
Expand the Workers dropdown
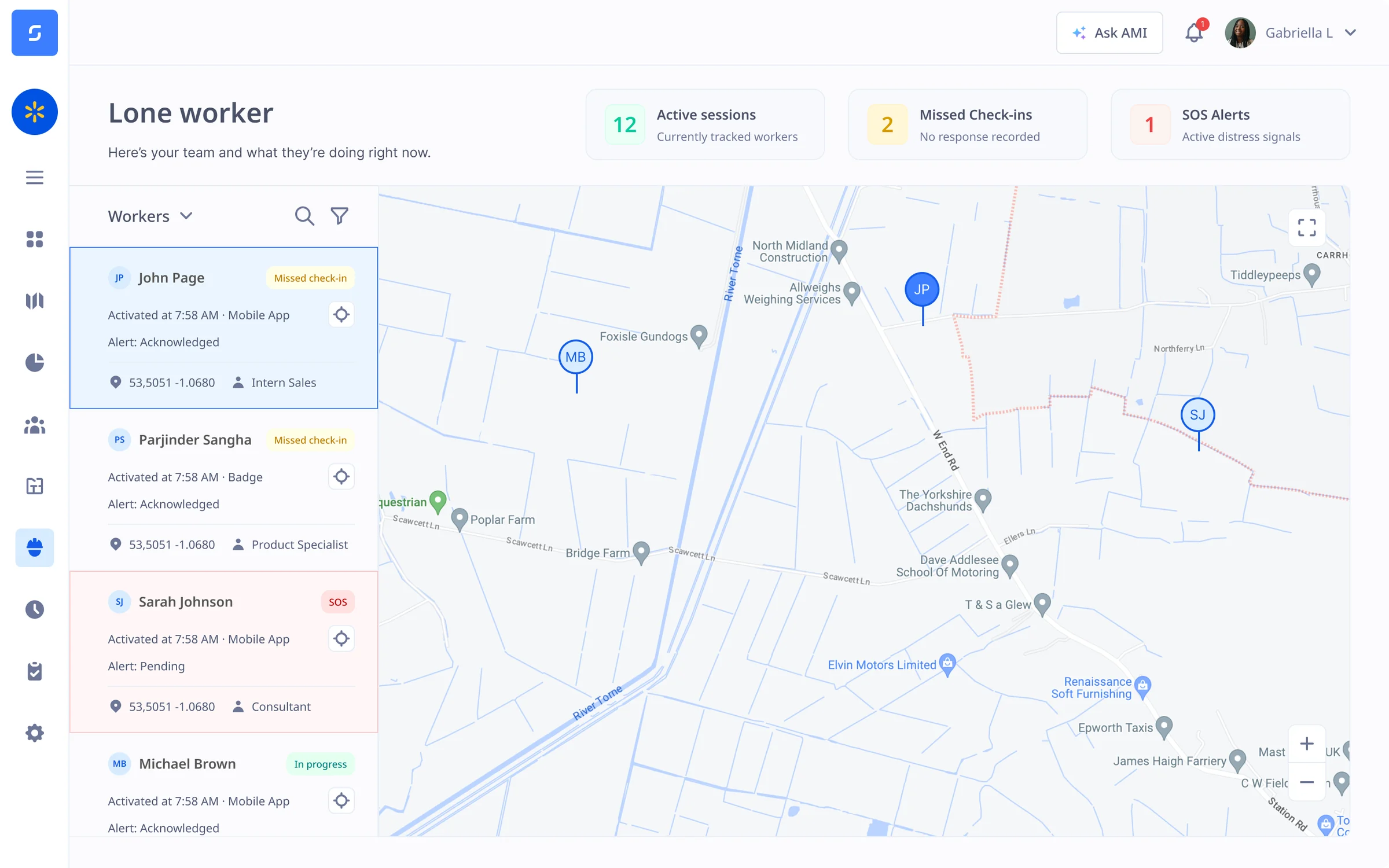point(150,216)
